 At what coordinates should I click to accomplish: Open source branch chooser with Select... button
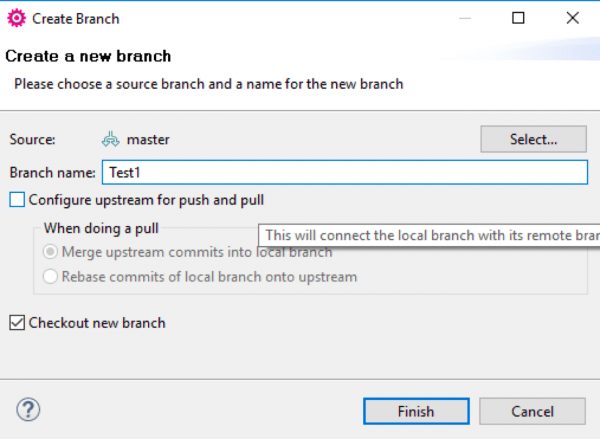[x=533, y=139]
